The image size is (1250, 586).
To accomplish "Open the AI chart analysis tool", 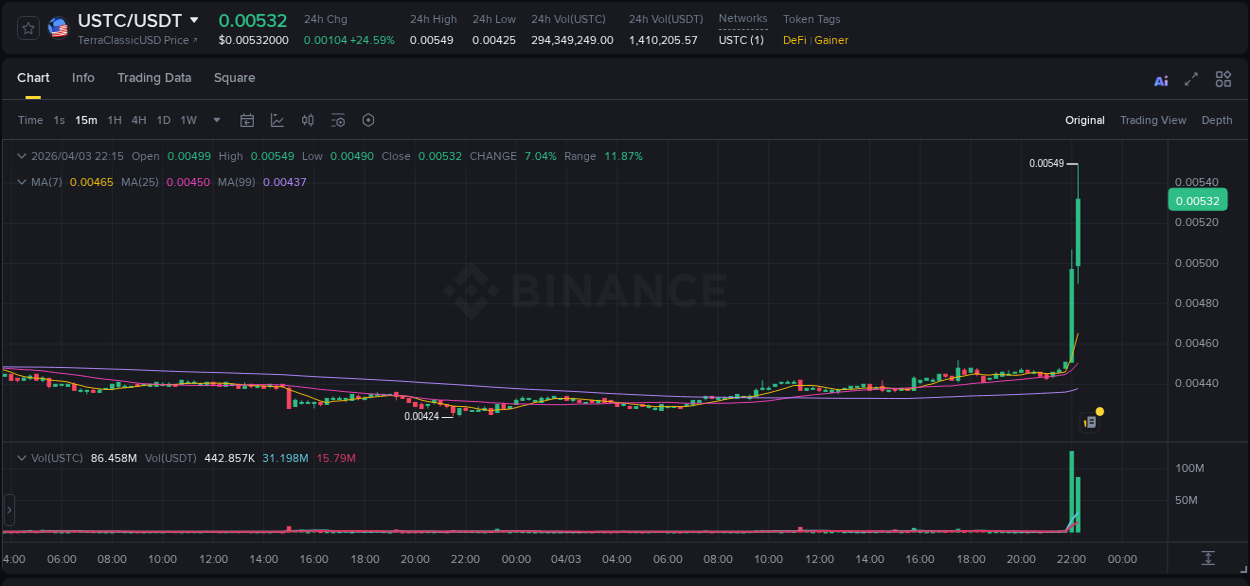I will [1161, 79].
